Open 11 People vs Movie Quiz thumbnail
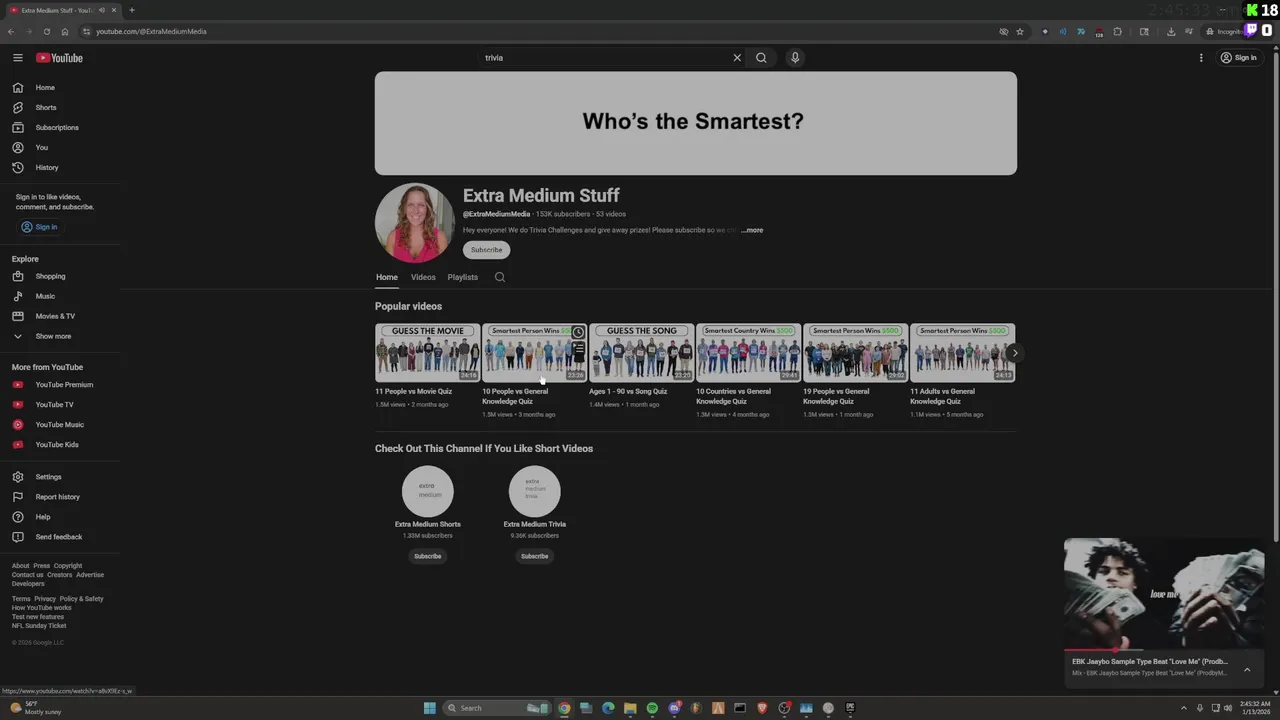This screenshot has width=1280, height=720. pyautogui.click(x=427, y=352)
